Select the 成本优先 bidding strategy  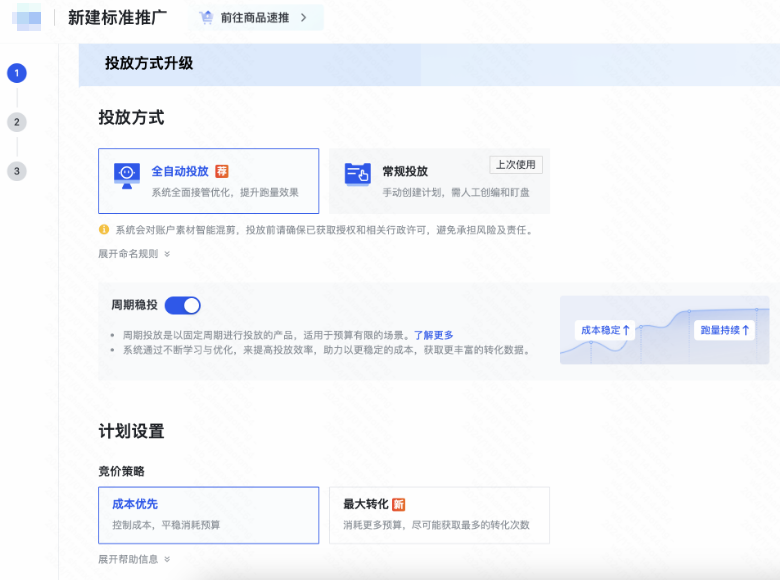208,515
